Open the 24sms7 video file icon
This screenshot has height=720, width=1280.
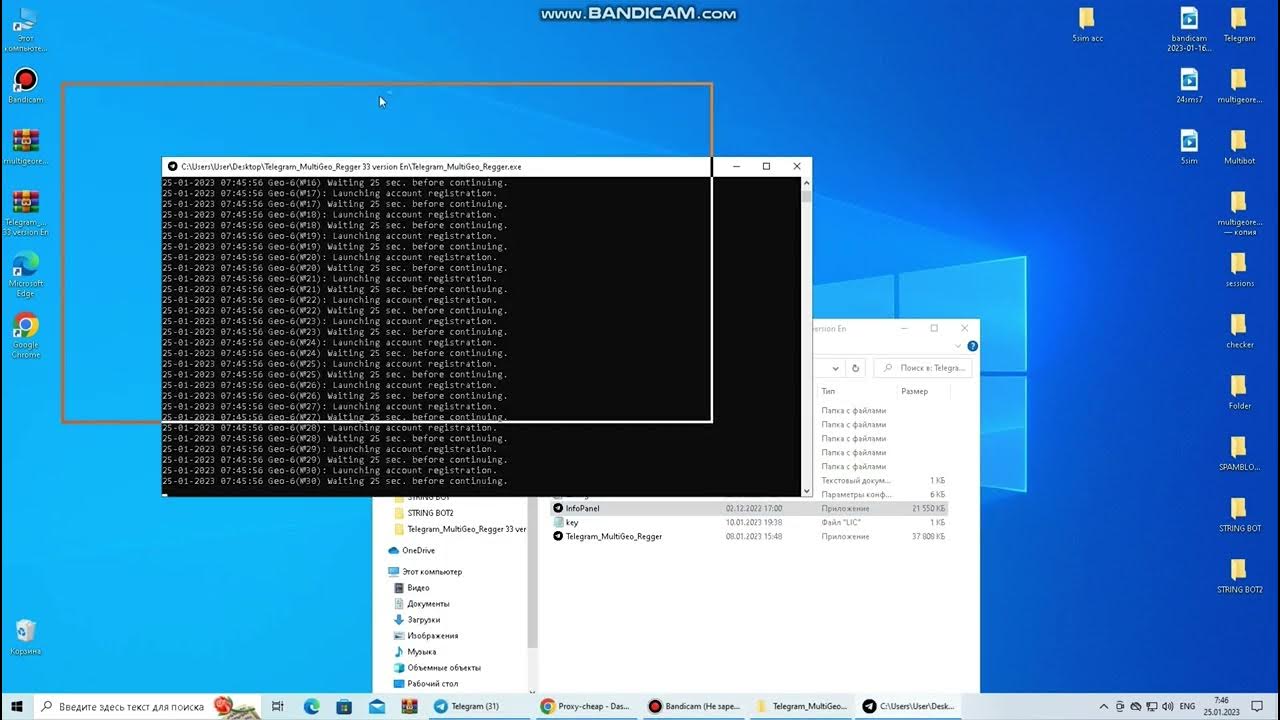coord(1189,84)
